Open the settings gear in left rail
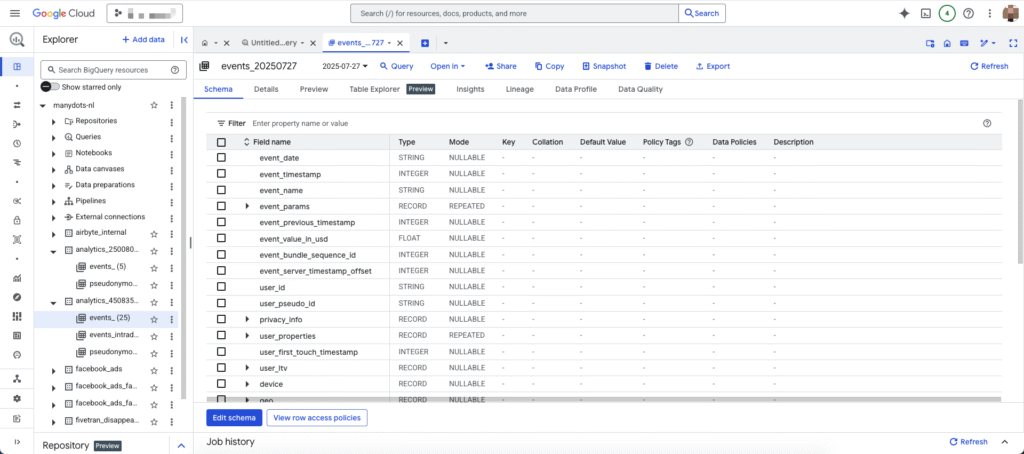 pos(17,398)
